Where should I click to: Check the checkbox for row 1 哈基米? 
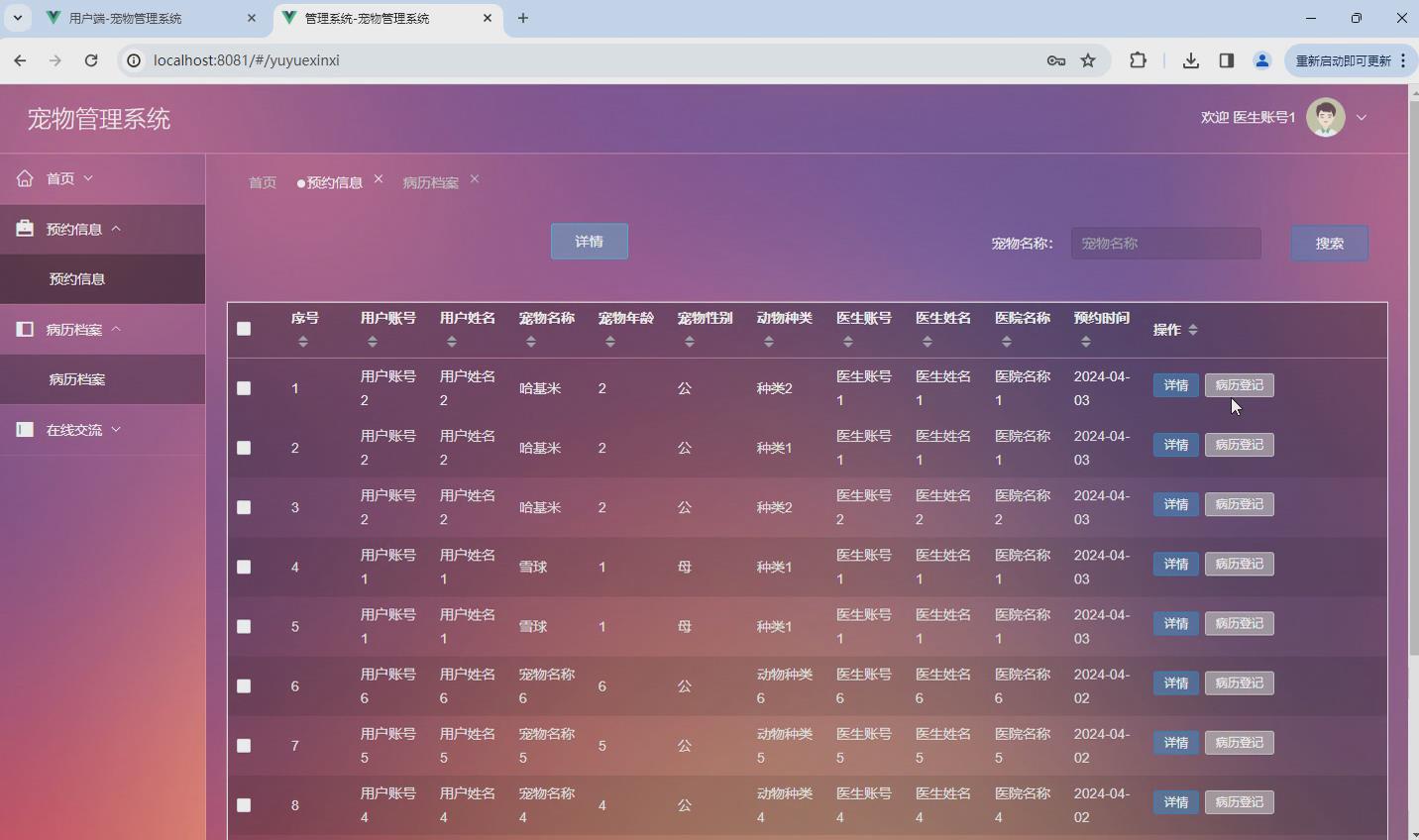point(244,388)
